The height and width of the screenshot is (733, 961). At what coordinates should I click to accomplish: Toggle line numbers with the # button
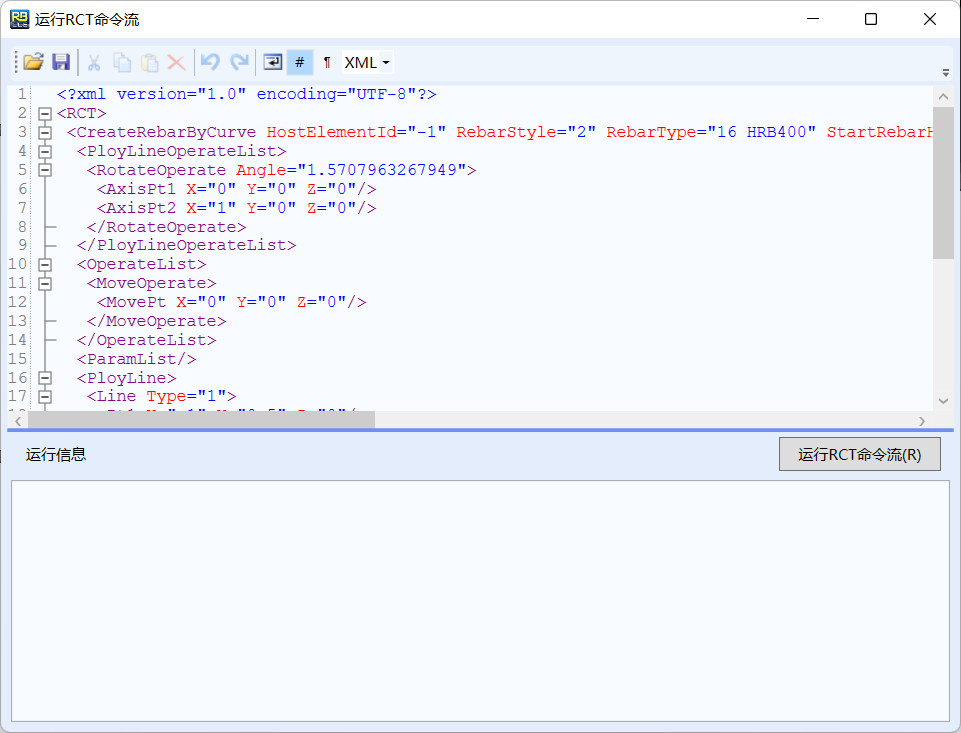pos(299,62)
